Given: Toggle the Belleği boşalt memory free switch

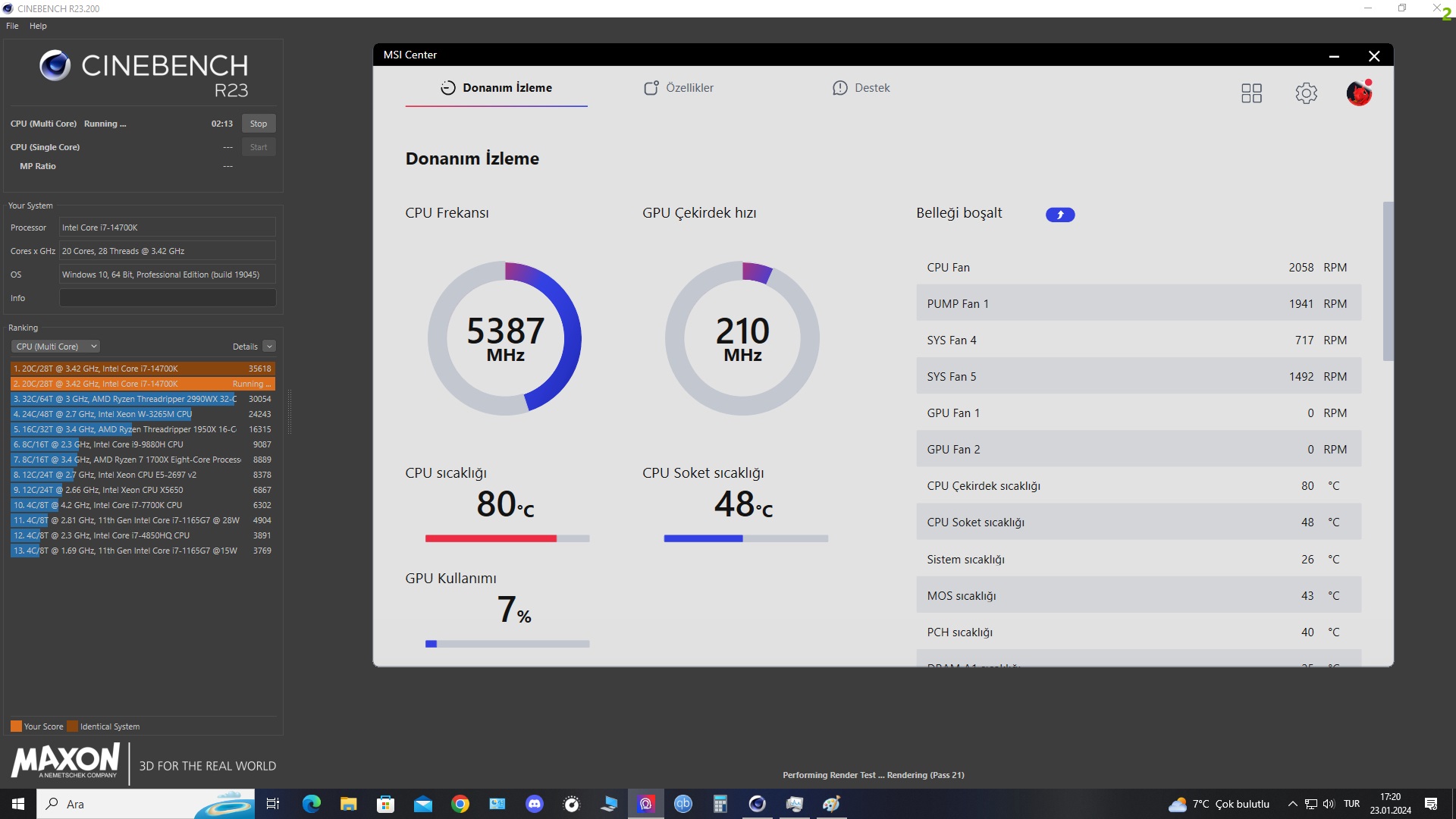Looking at the screenshot, I should click(x=1060, y=215).
